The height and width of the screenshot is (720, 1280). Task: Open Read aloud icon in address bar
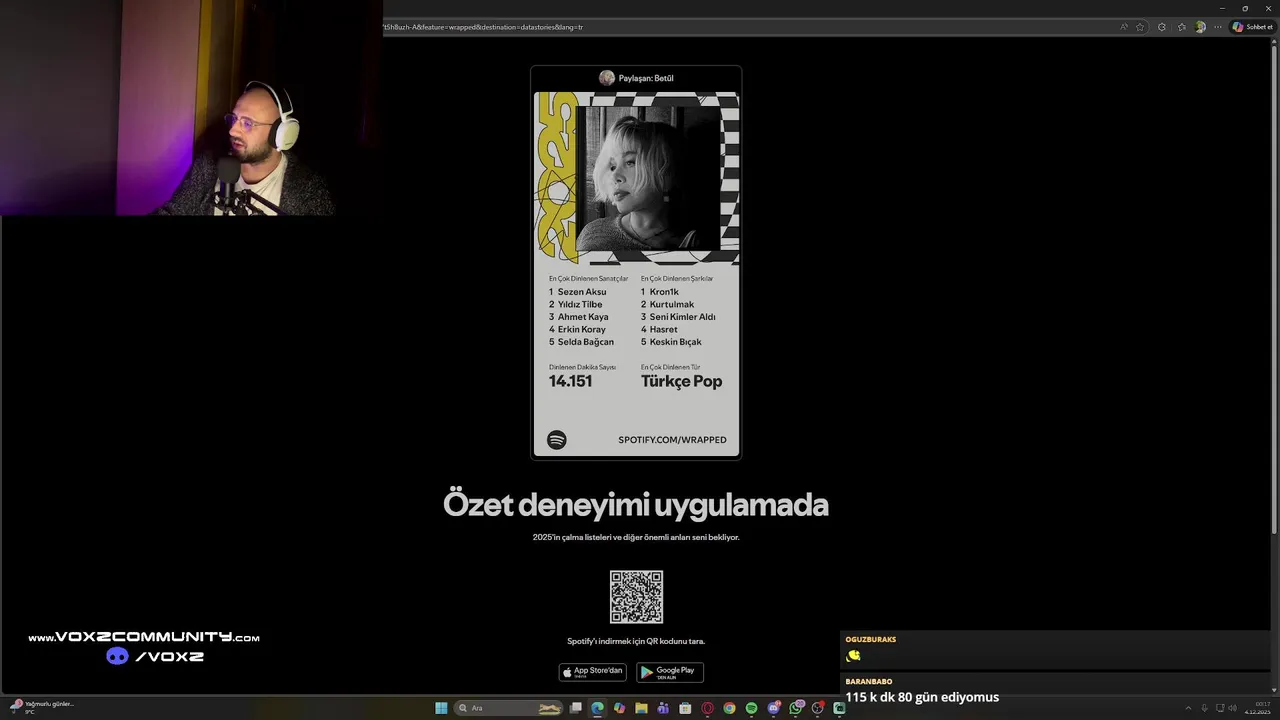(1124, 27)
